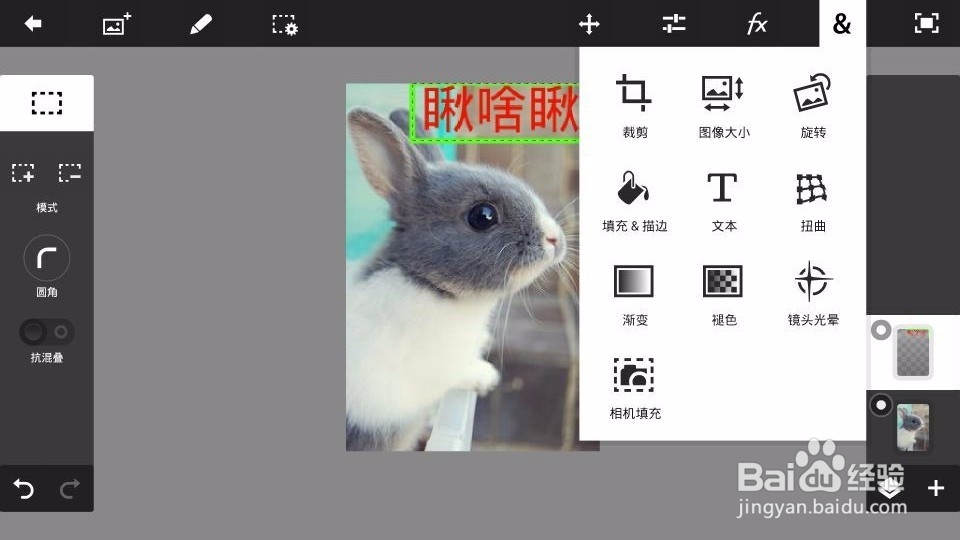Open 图像大小 image size option
This screenshot has width=960, height=540.
coord(724,106)
